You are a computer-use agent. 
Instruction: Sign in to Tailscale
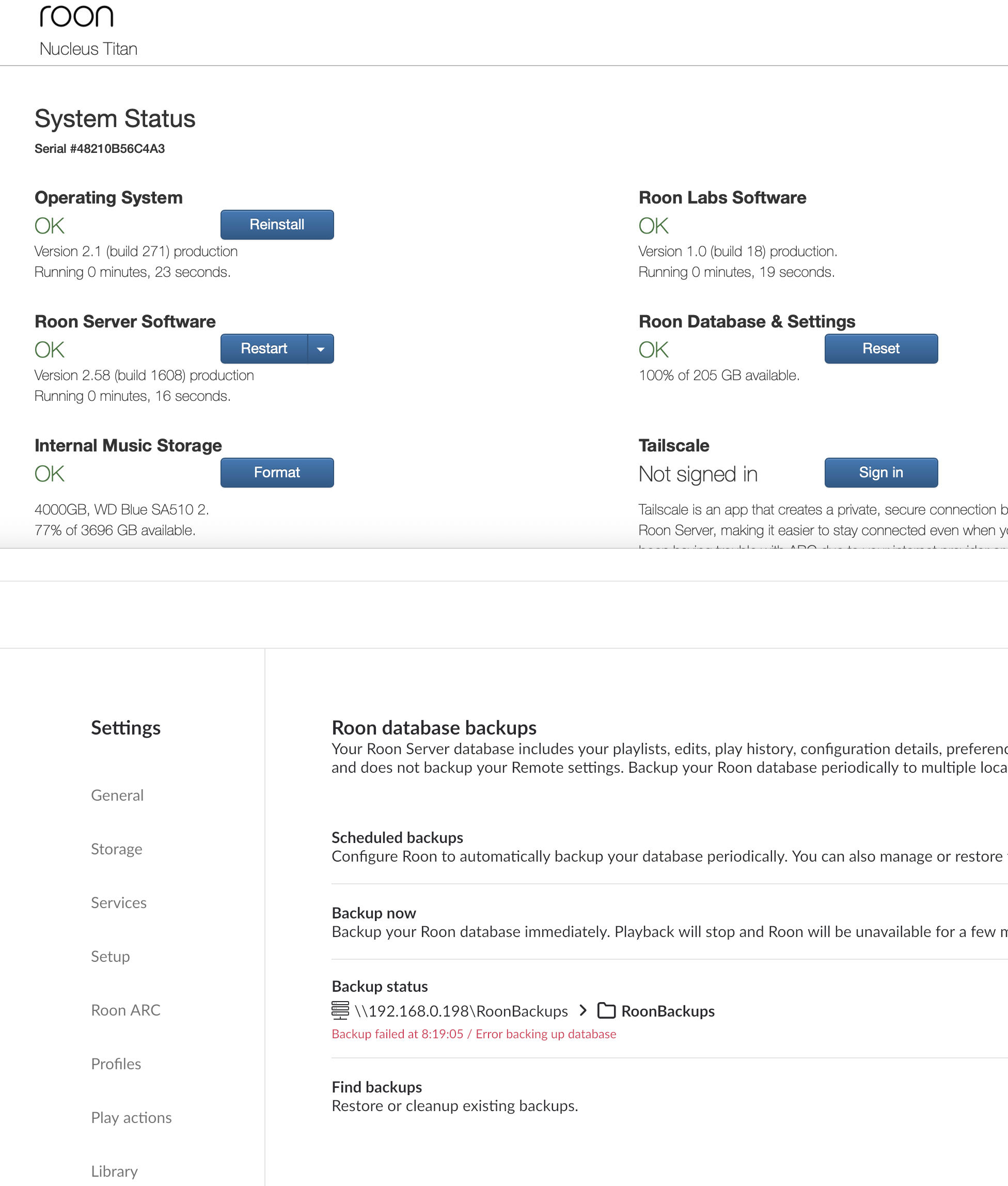(880, 473)
